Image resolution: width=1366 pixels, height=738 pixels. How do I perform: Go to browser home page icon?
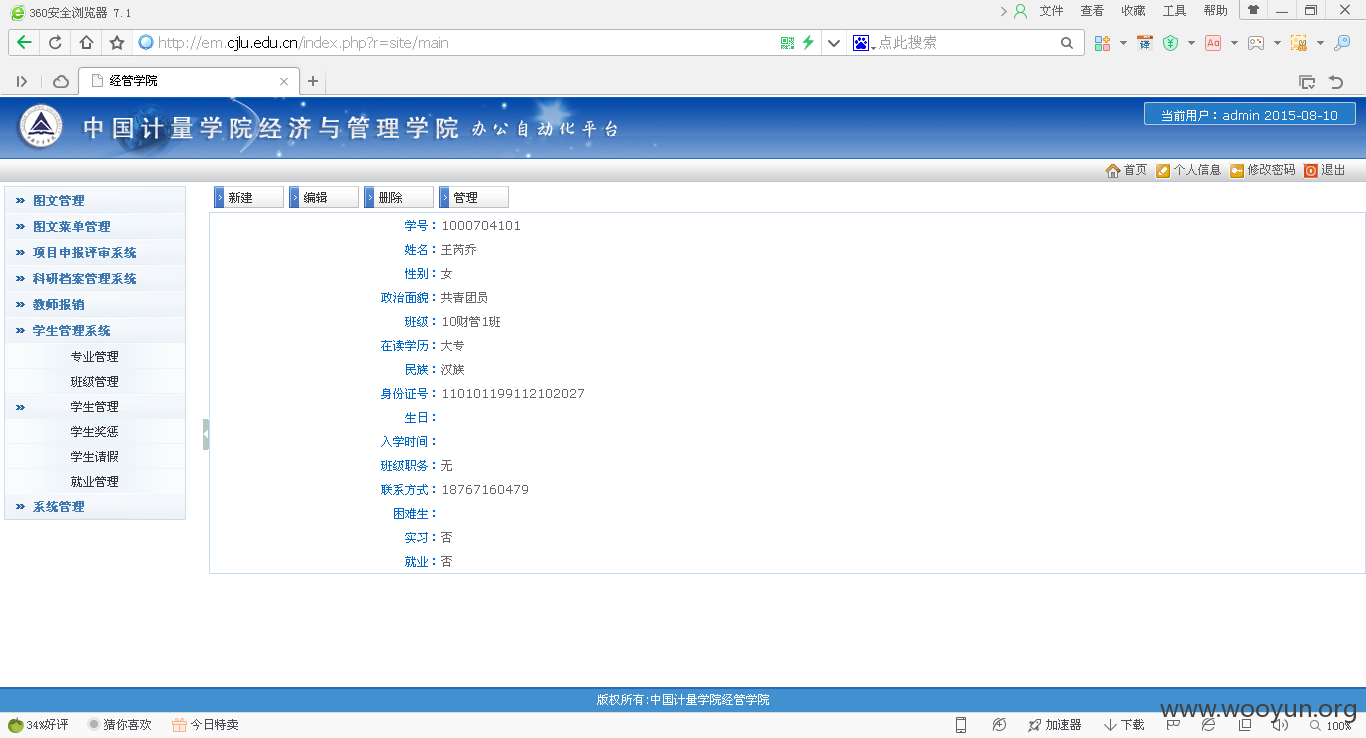(x=86, y=43)
